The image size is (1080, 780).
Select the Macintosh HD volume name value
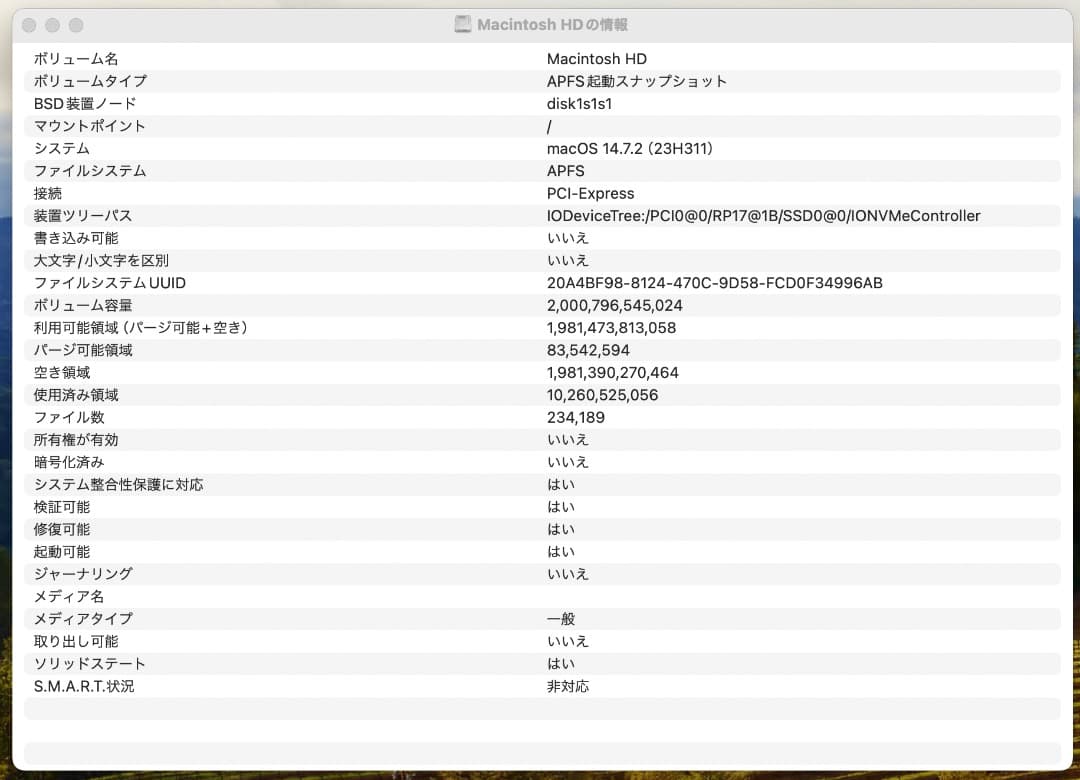coord(597,58)
